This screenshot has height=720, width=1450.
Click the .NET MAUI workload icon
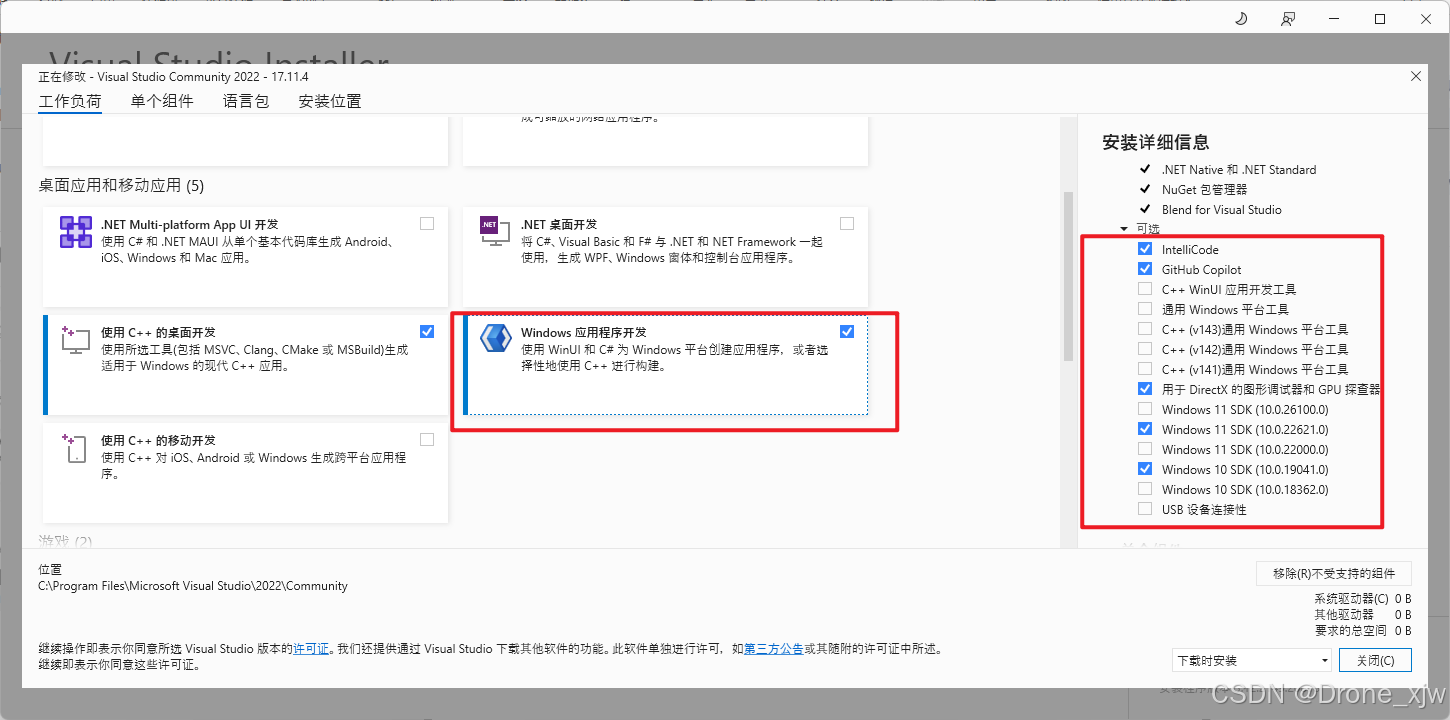coord(76,232)
